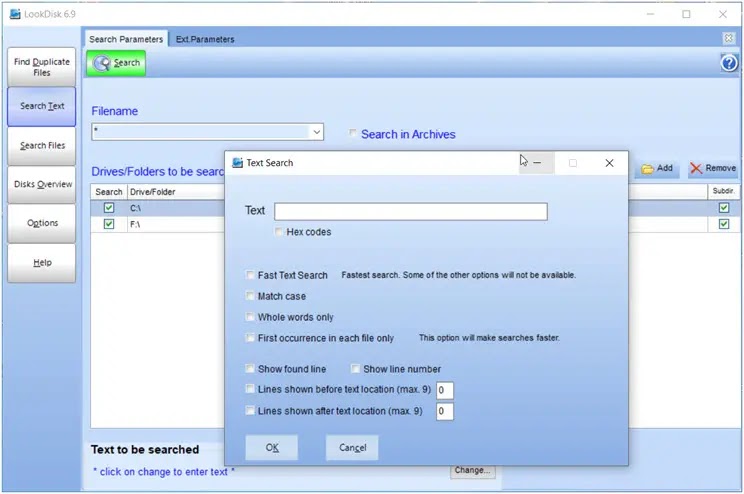Open Options in sidebar
The image size is (744, 494).
point(42,223)
